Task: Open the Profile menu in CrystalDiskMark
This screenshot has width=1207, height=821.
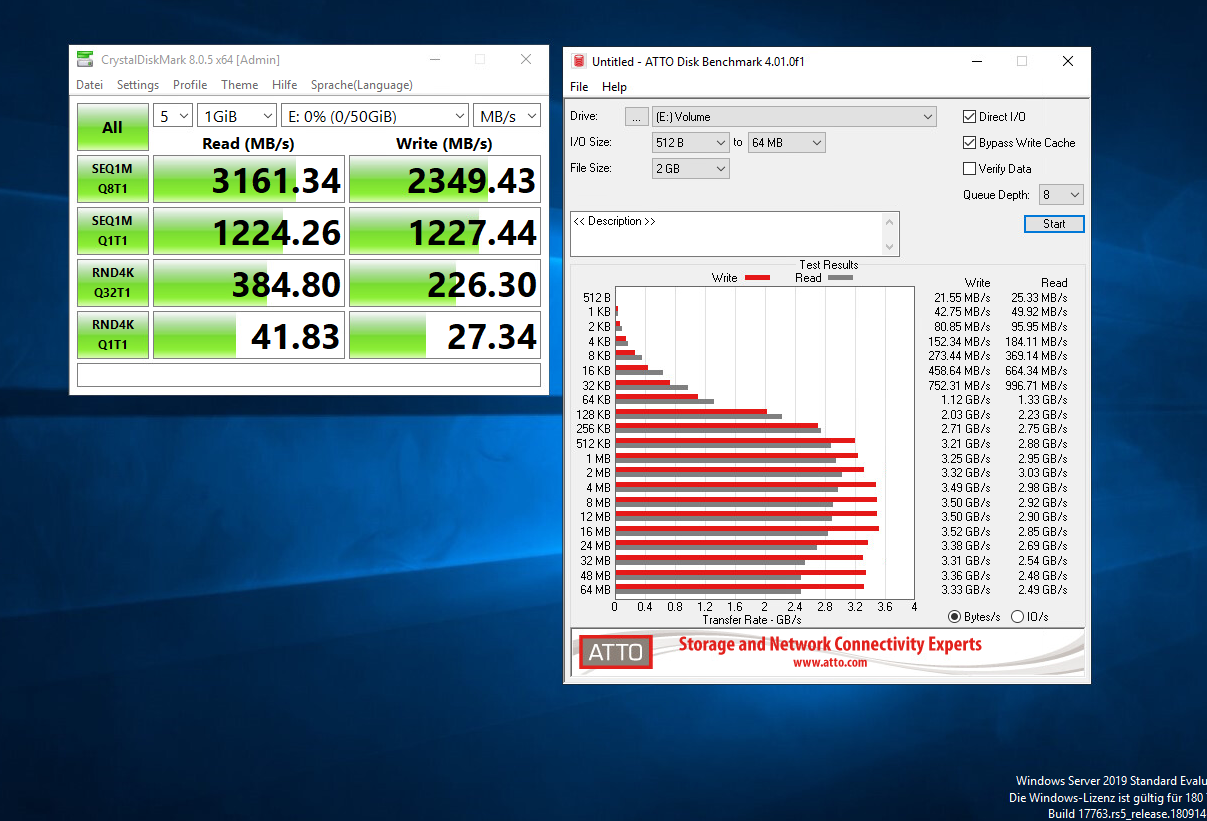Action: click(x=190, y=85)
